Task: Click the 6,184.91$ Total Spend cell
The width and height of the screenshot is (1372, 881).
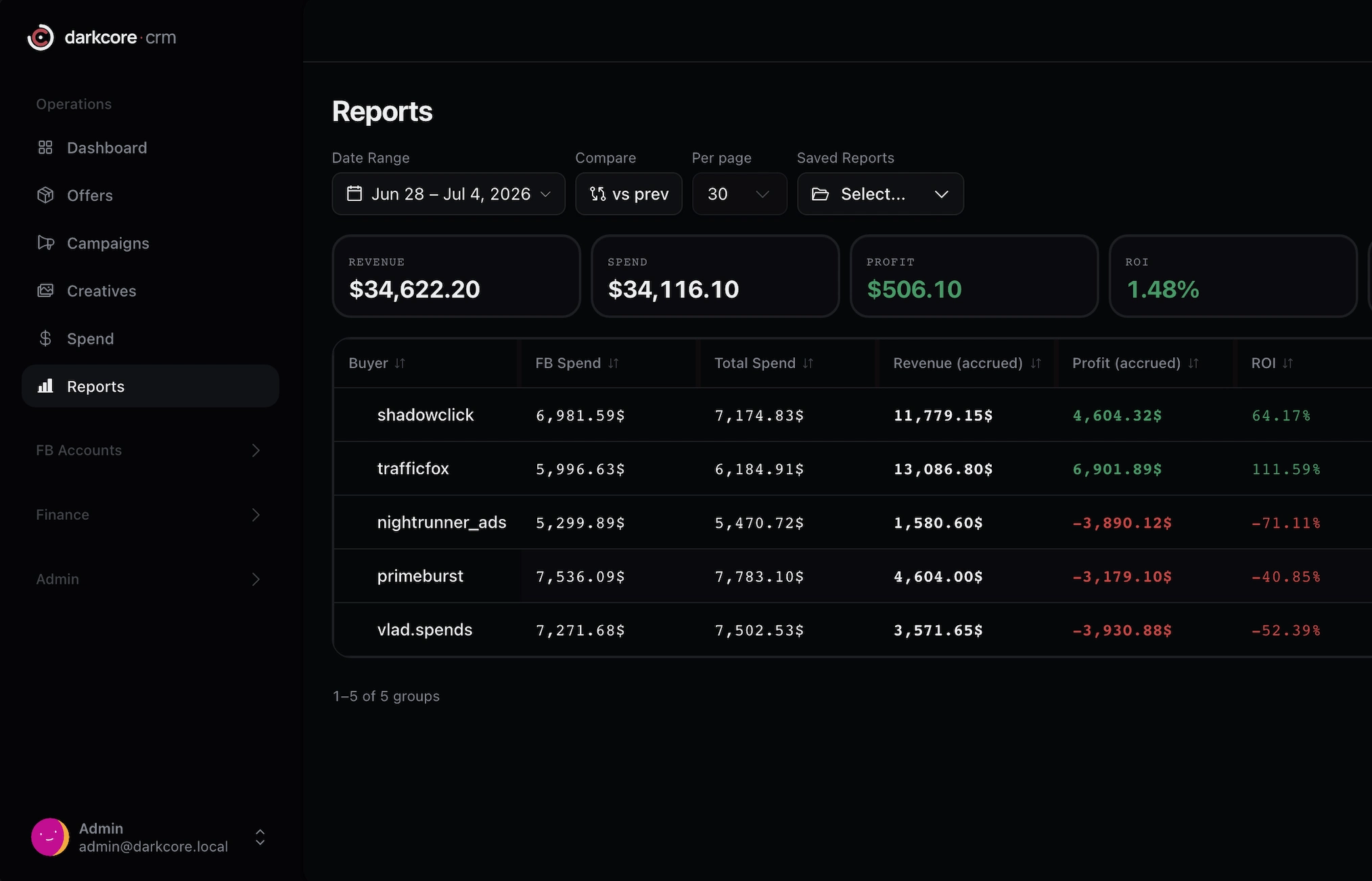Action: 760,469
